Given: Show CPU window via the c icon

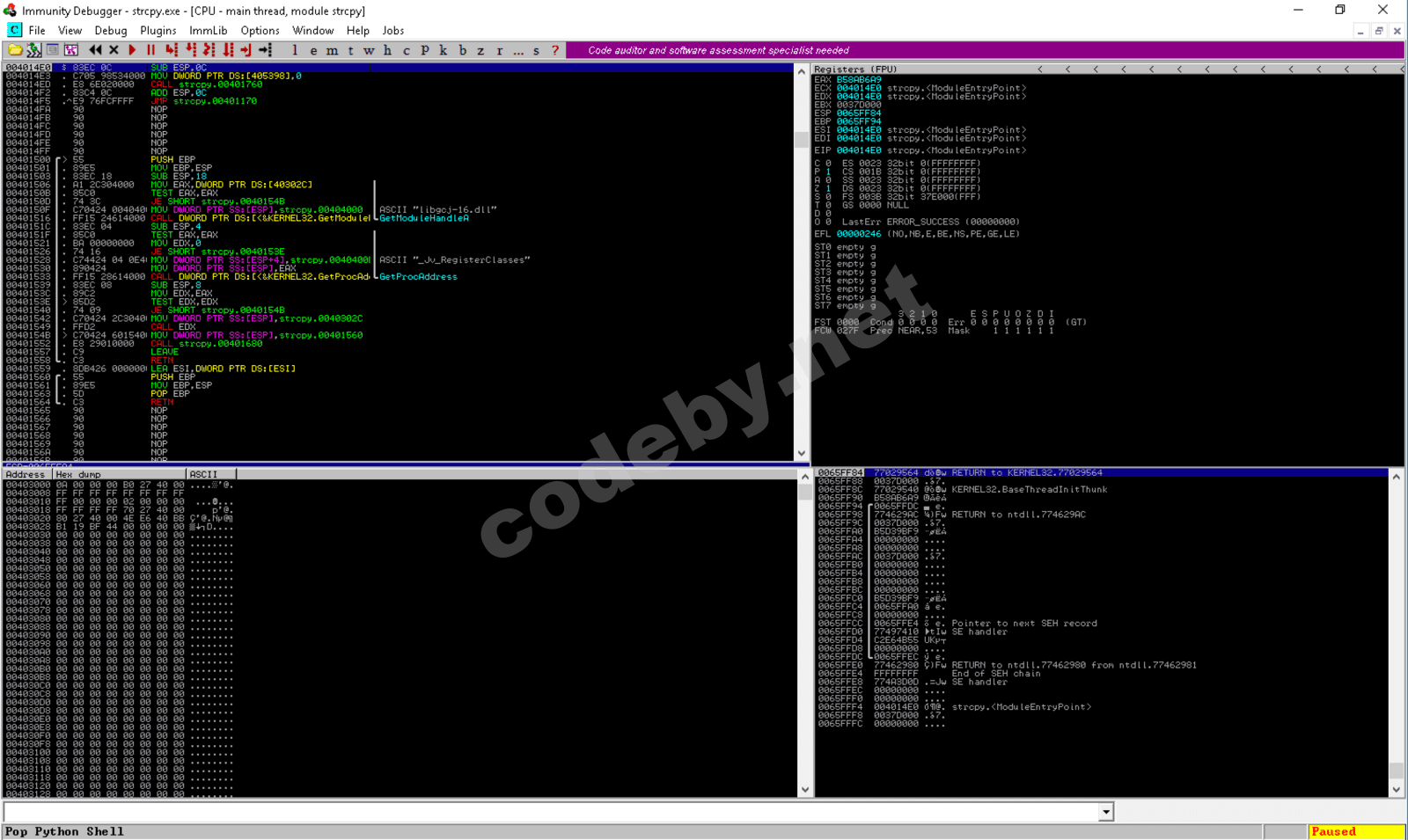Looking at the screenshot, I should (406, 50).
